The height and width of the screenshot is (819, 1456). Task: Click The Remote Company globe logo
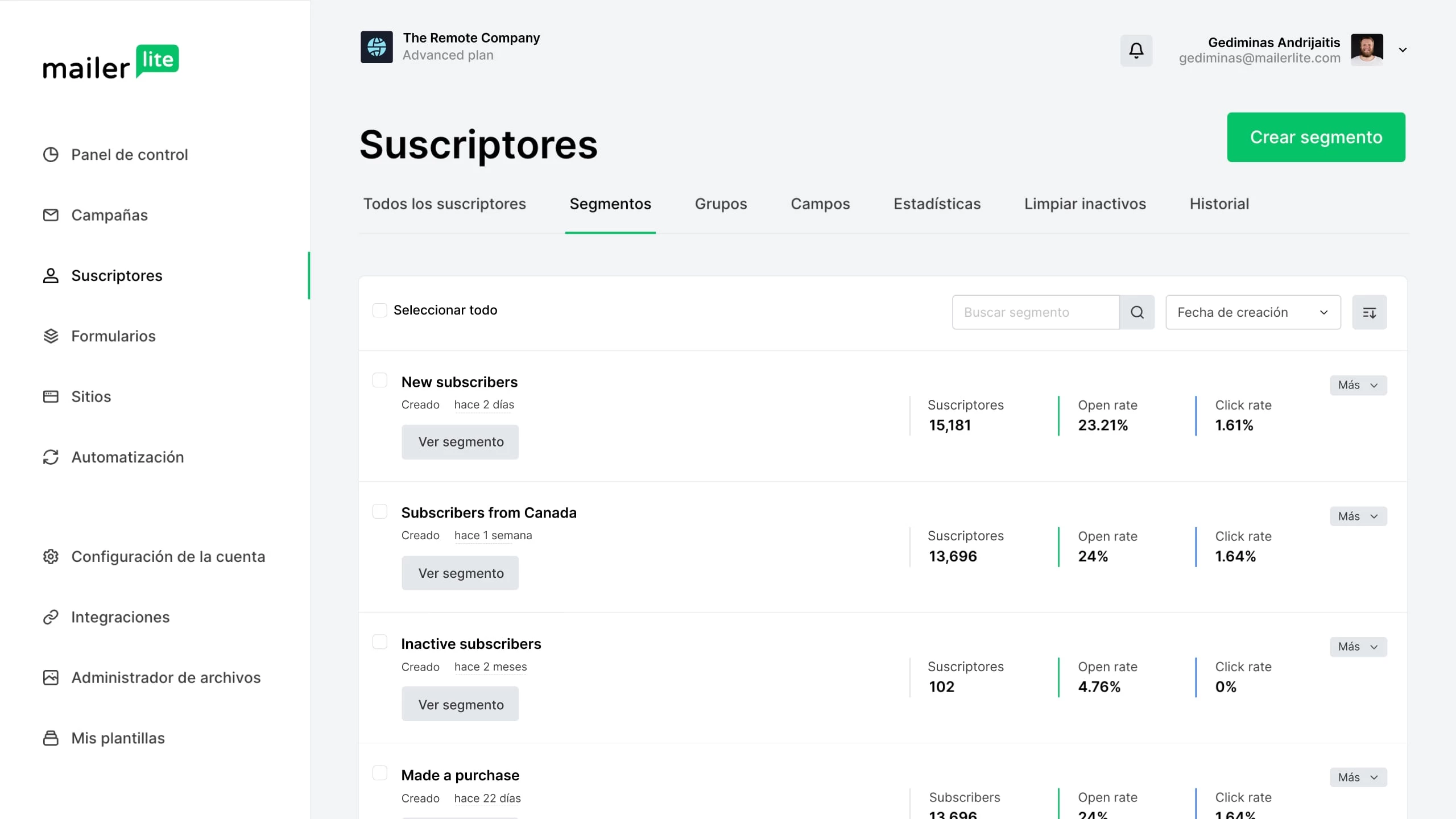(377, 47)
